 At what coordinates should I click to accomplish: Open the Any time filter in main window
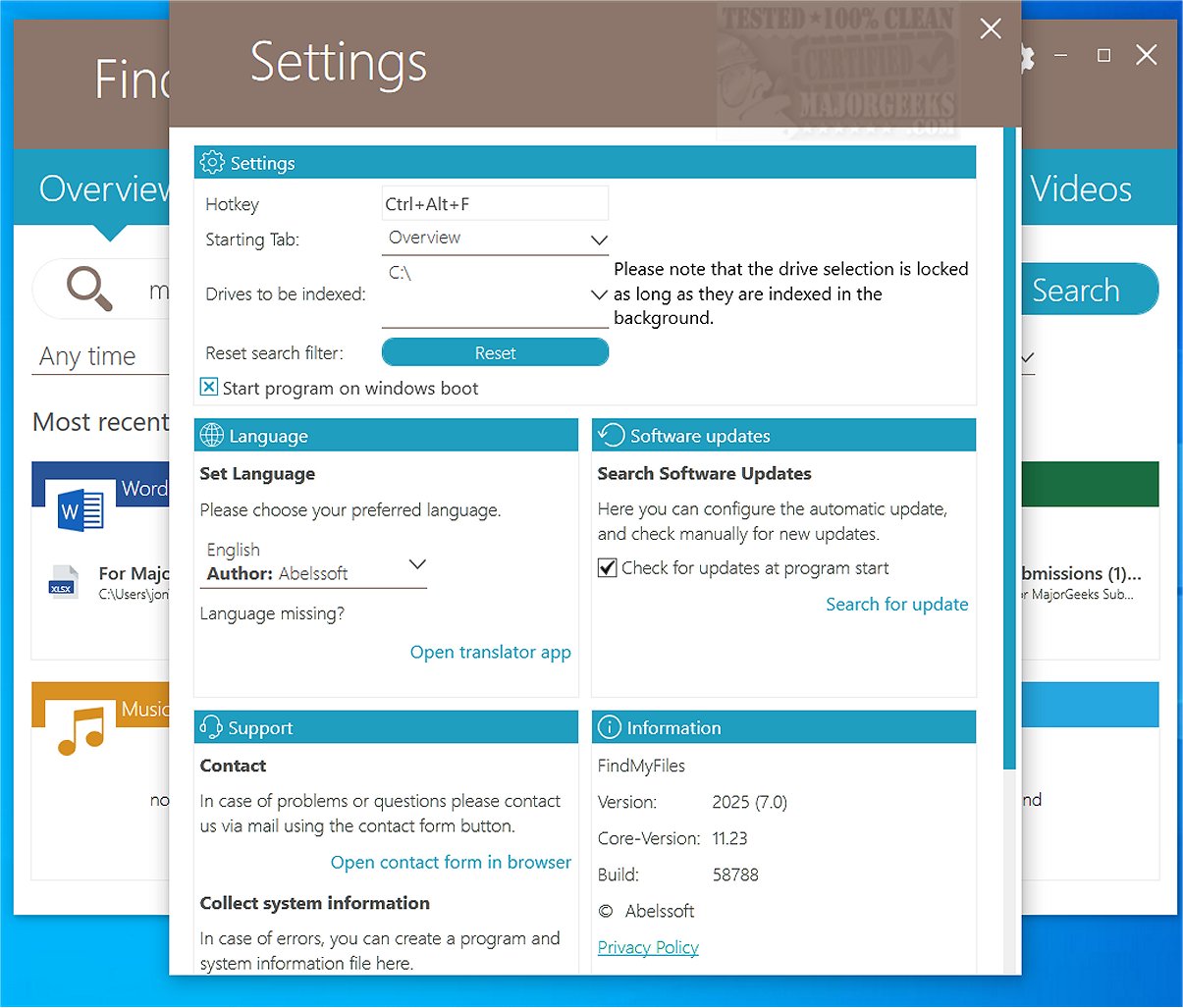[101, 356]
